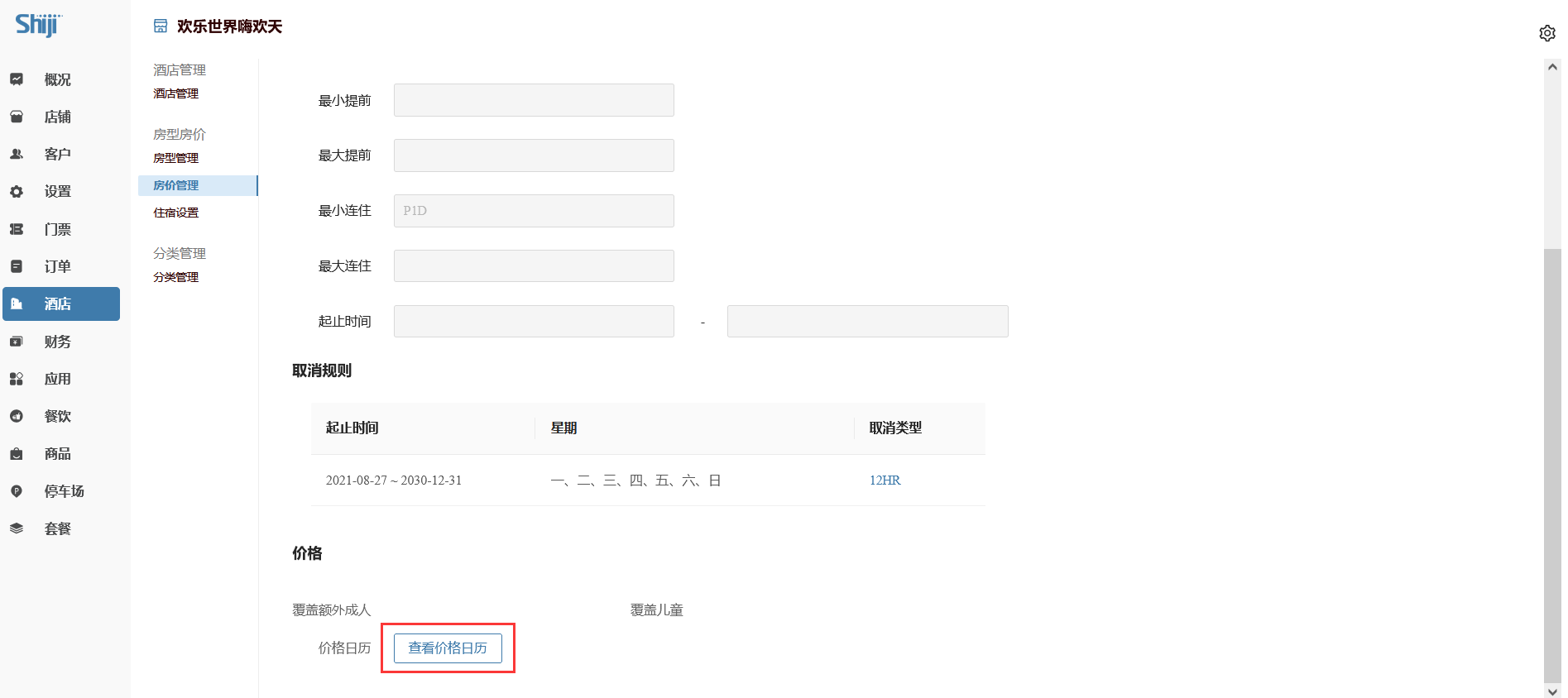
Task: Click the store icon beside 欢乐世界嗨欢天
Action: [x=161, y=26]
